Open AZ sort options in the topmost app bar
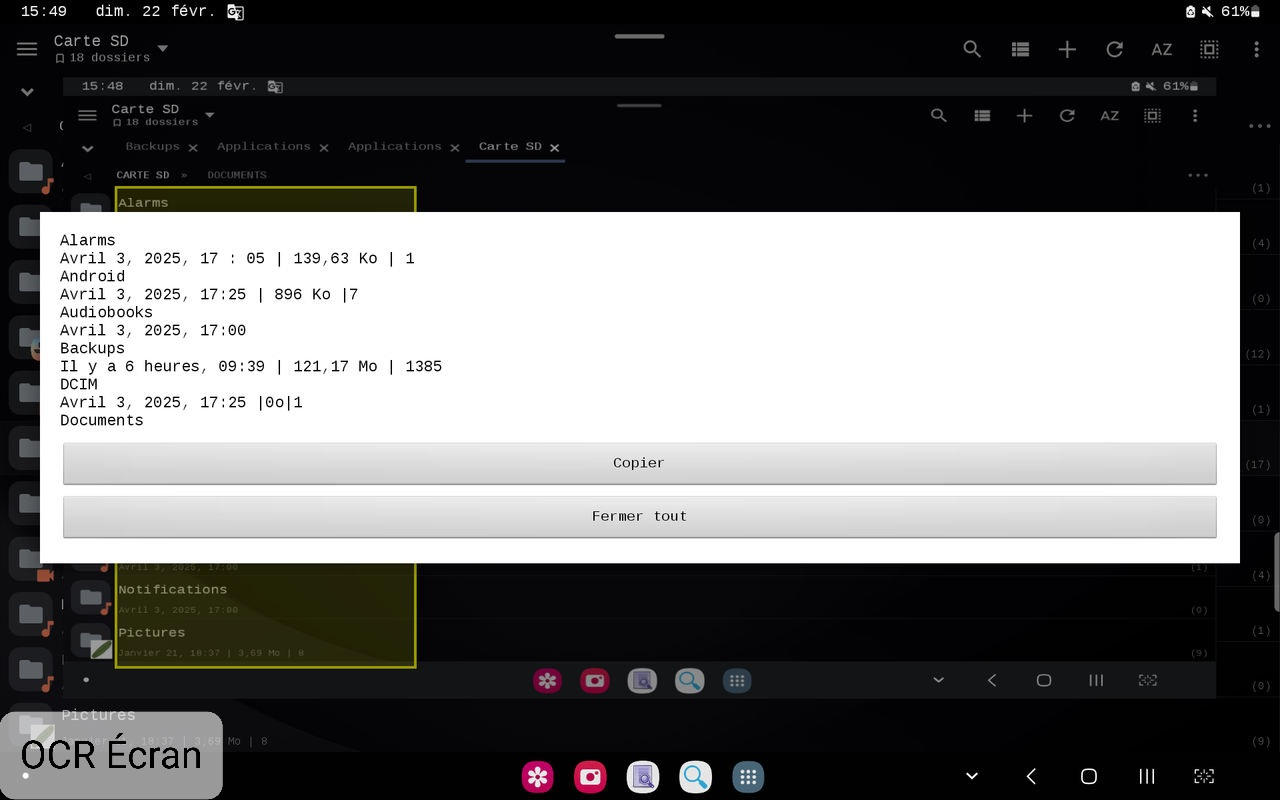Image resolution: width=1280 pixels, height=800 pixels. 1161,49
